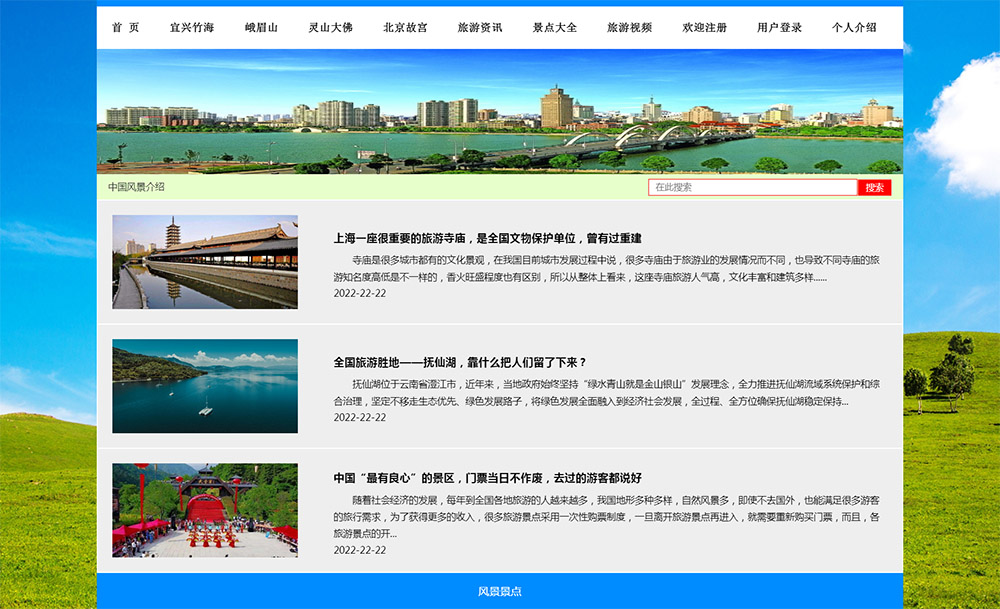Click the red 搜索 button
Image resolution: width=1000 pixels, height=609 pixels.
tap(874, 187)
